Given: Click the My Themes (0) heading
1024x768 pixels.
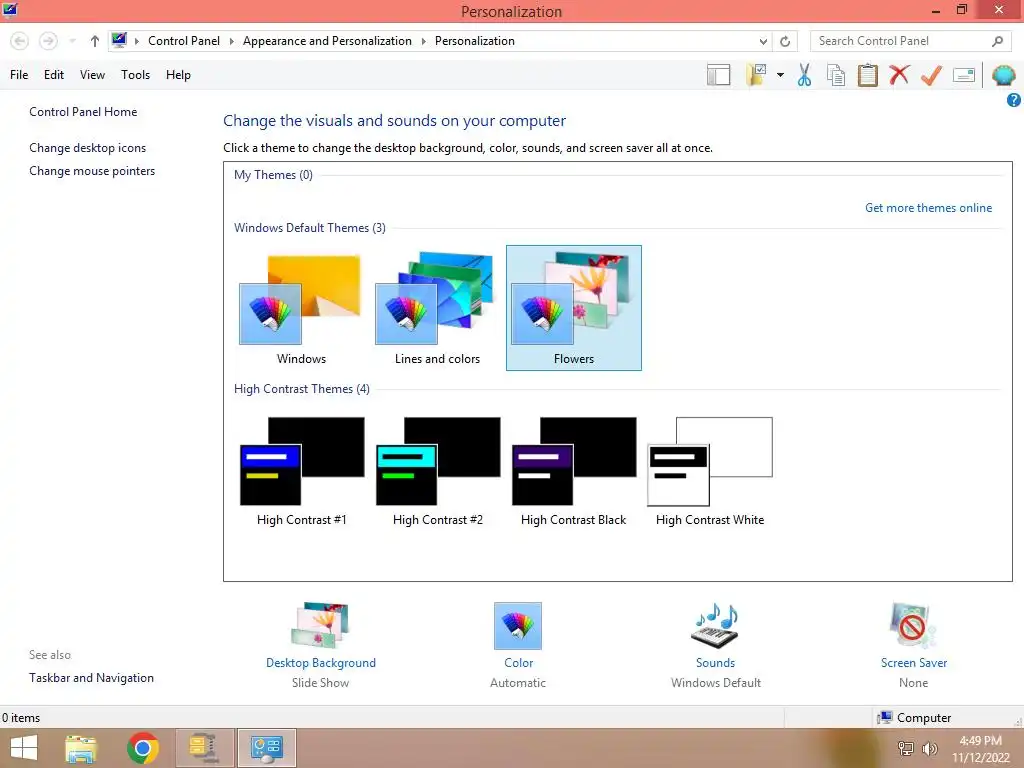Looking at the screenshot, I should click(273, 175).
